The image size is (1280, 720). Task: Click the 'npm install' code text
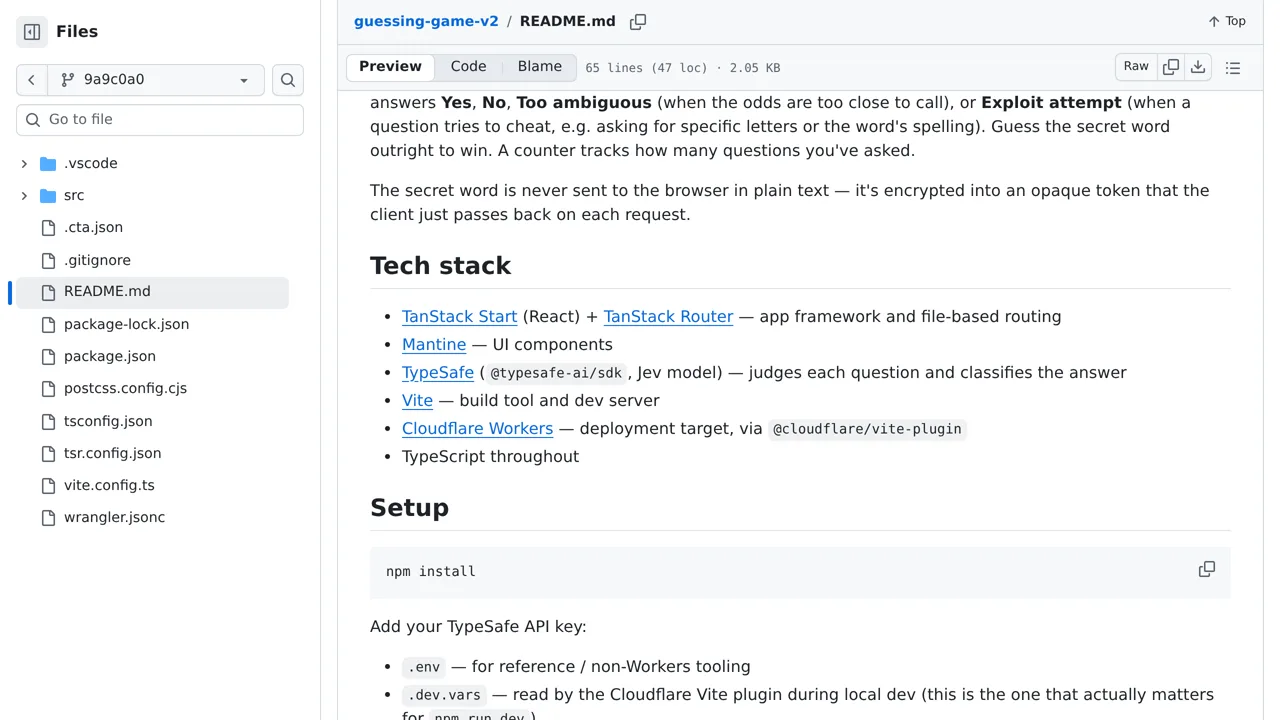click(x=431, y=572)
